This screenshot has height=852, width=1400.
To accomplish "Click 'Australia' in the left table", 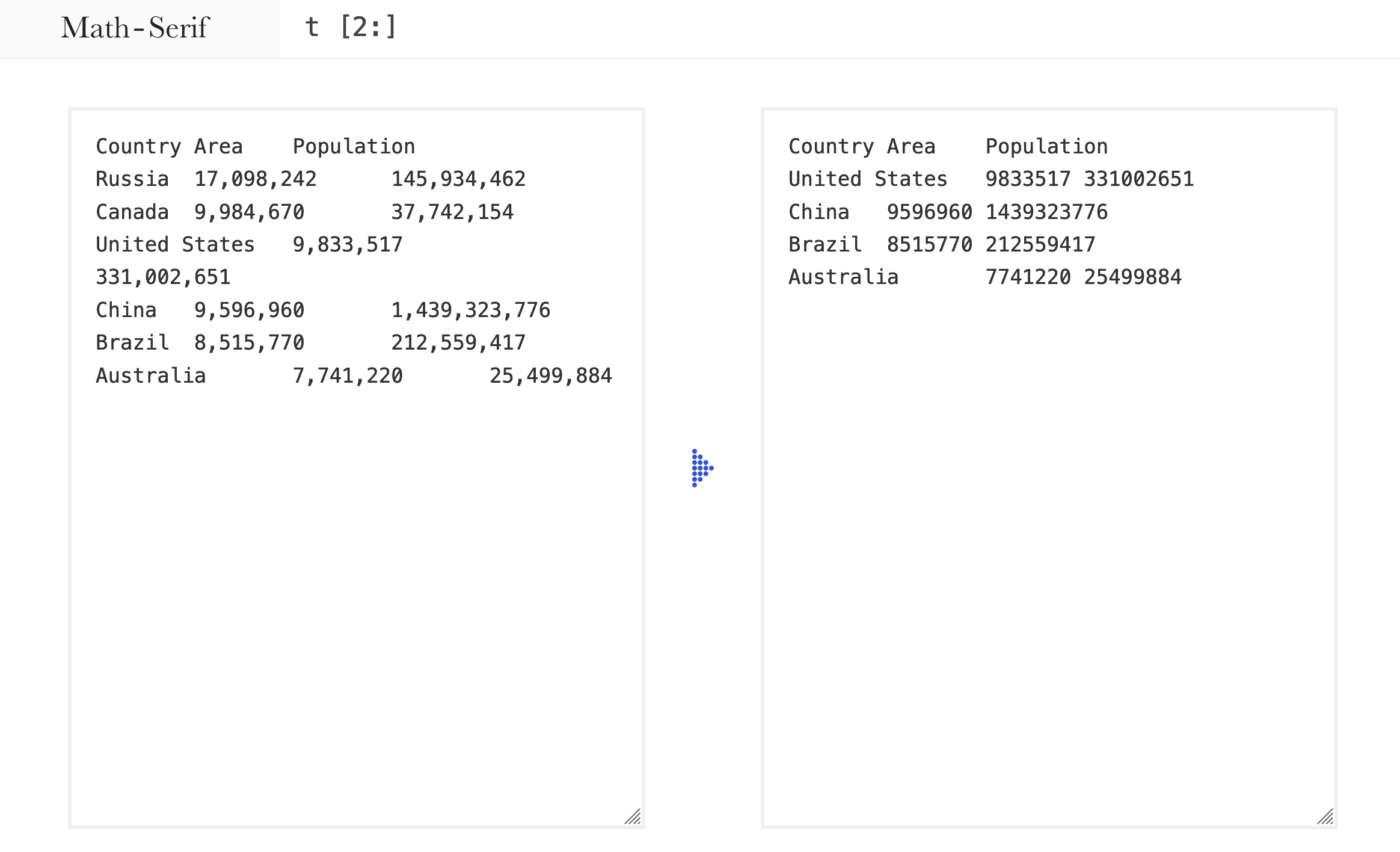I will (x=151, y=375).
